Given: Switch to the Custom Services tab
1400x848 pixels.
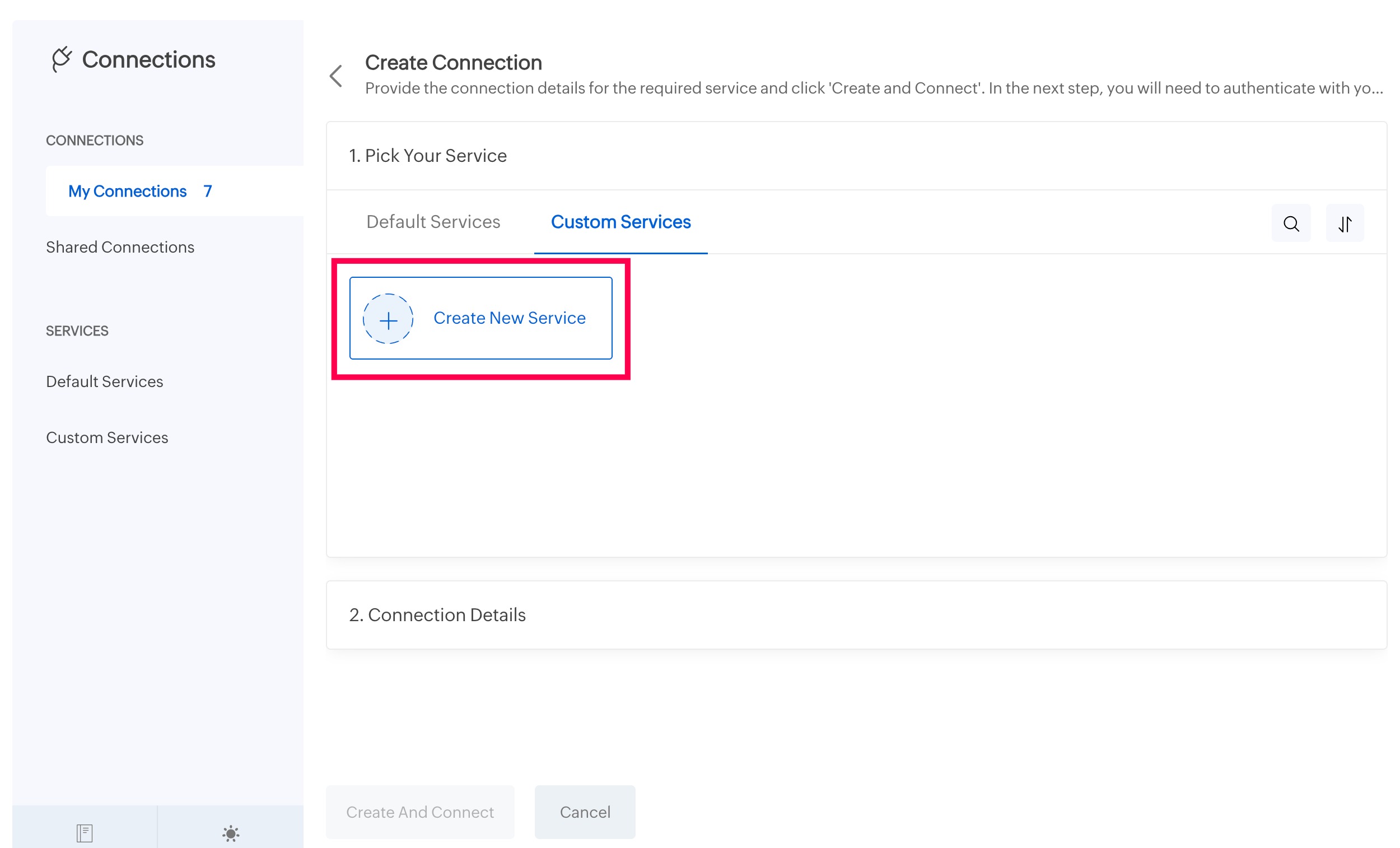Looking at the screenshot, I should click(620, 222).
